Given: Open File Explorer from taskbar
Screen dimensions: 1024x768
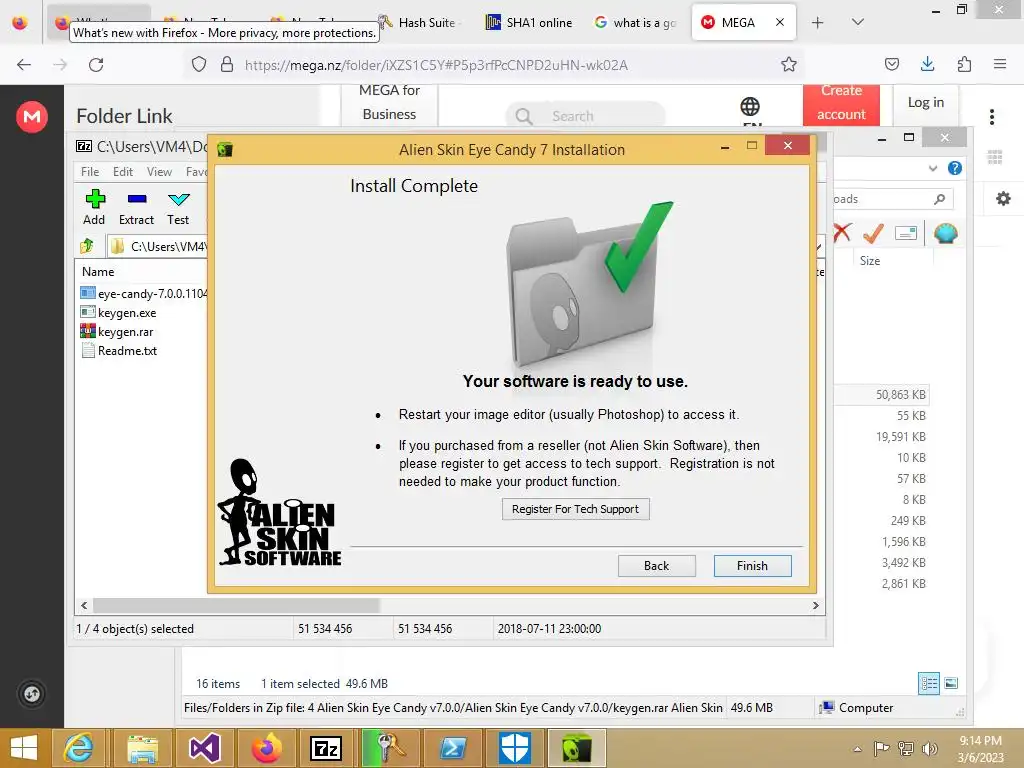Looking at the screenshot, I should pyautogui.click(x=142, y=748).
